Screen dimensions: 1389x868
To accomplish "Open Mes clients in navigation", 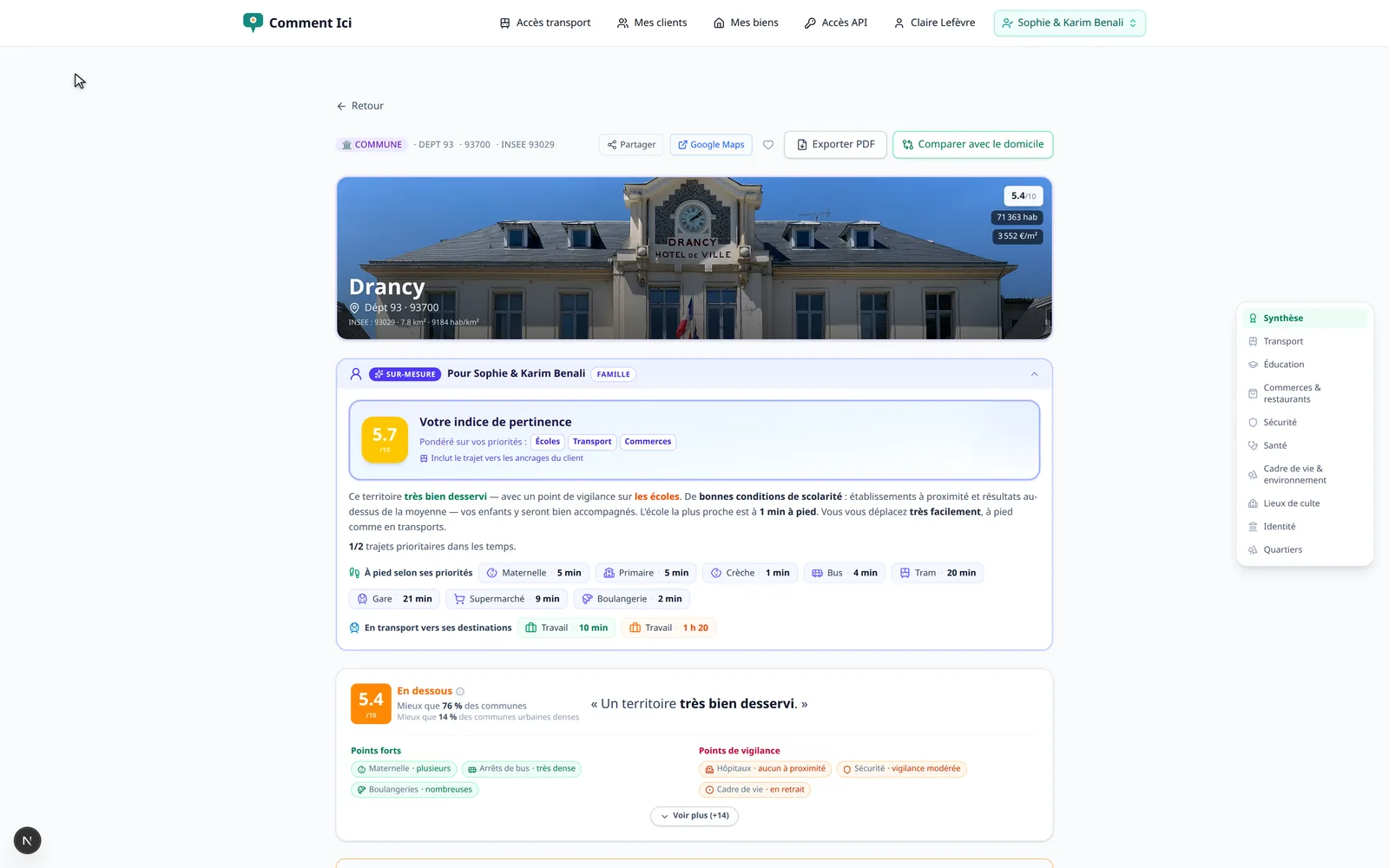I will coord(652,23).
